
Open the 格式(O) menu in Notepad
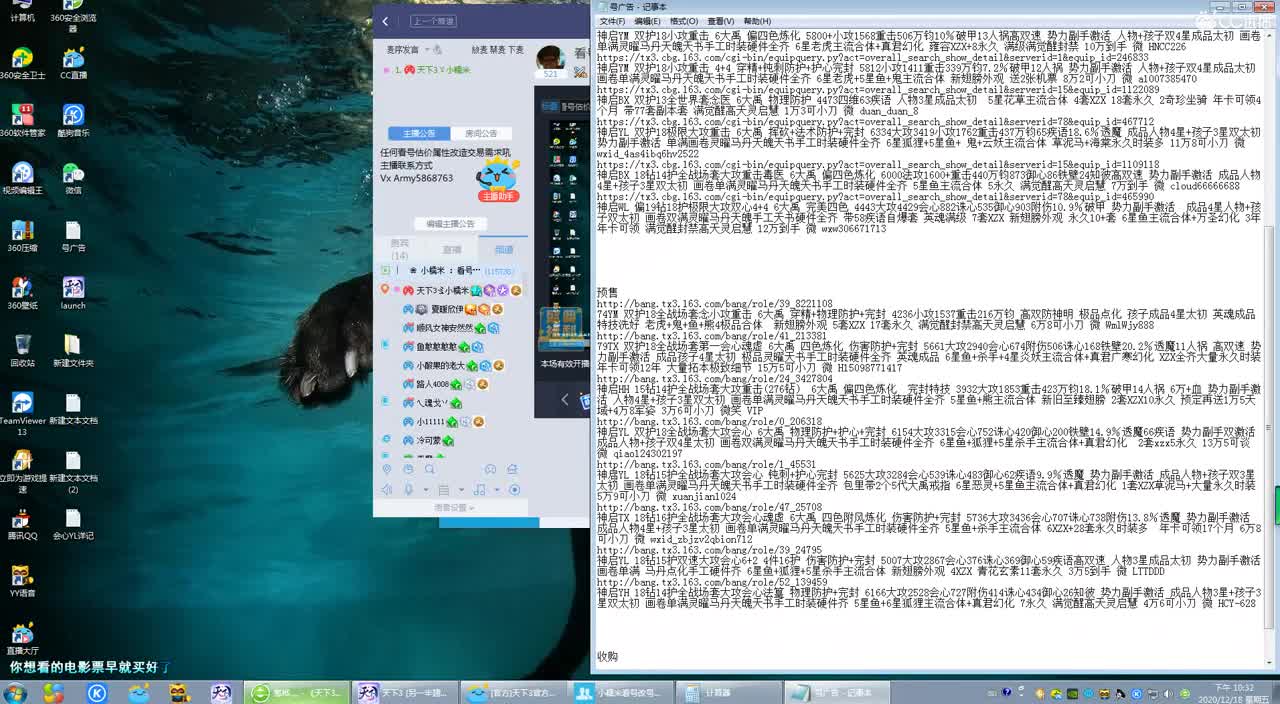684,21
